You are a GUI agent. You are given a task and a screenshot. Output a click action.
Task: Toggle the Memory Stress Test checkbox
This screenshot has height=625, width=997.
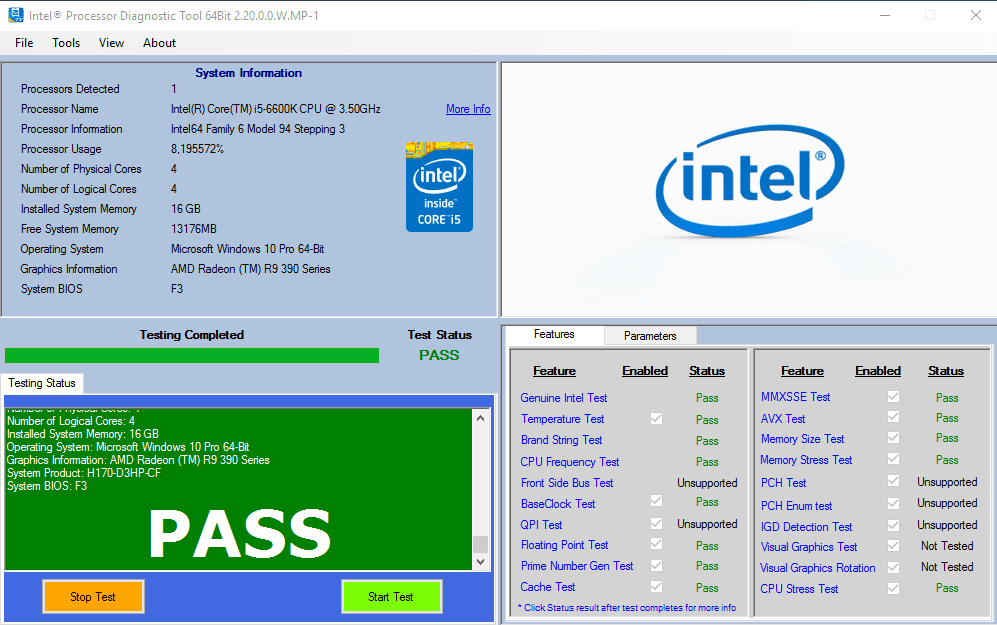[893, 458]
